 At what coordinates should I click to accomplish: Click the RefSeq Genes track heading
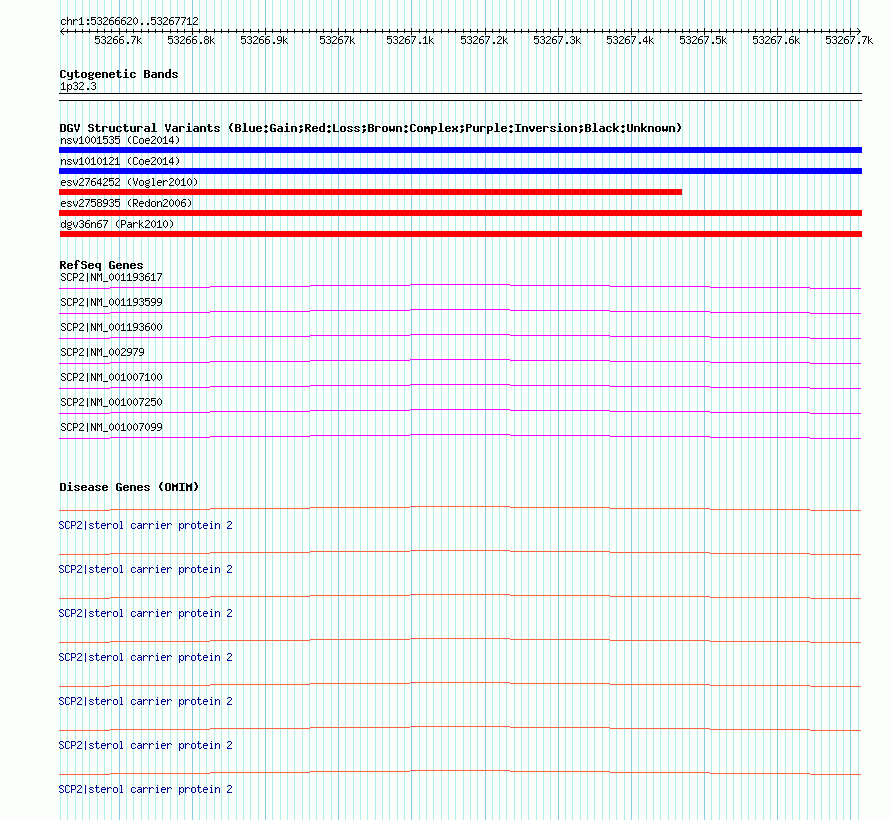[101, 265]
